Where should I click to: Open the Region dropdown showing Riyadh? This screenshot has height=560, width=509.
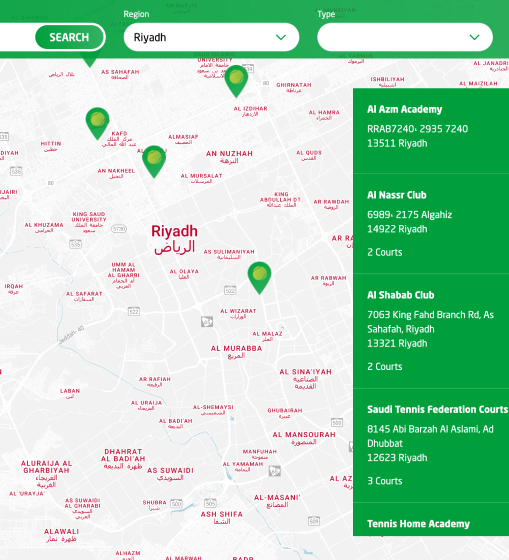211,37
